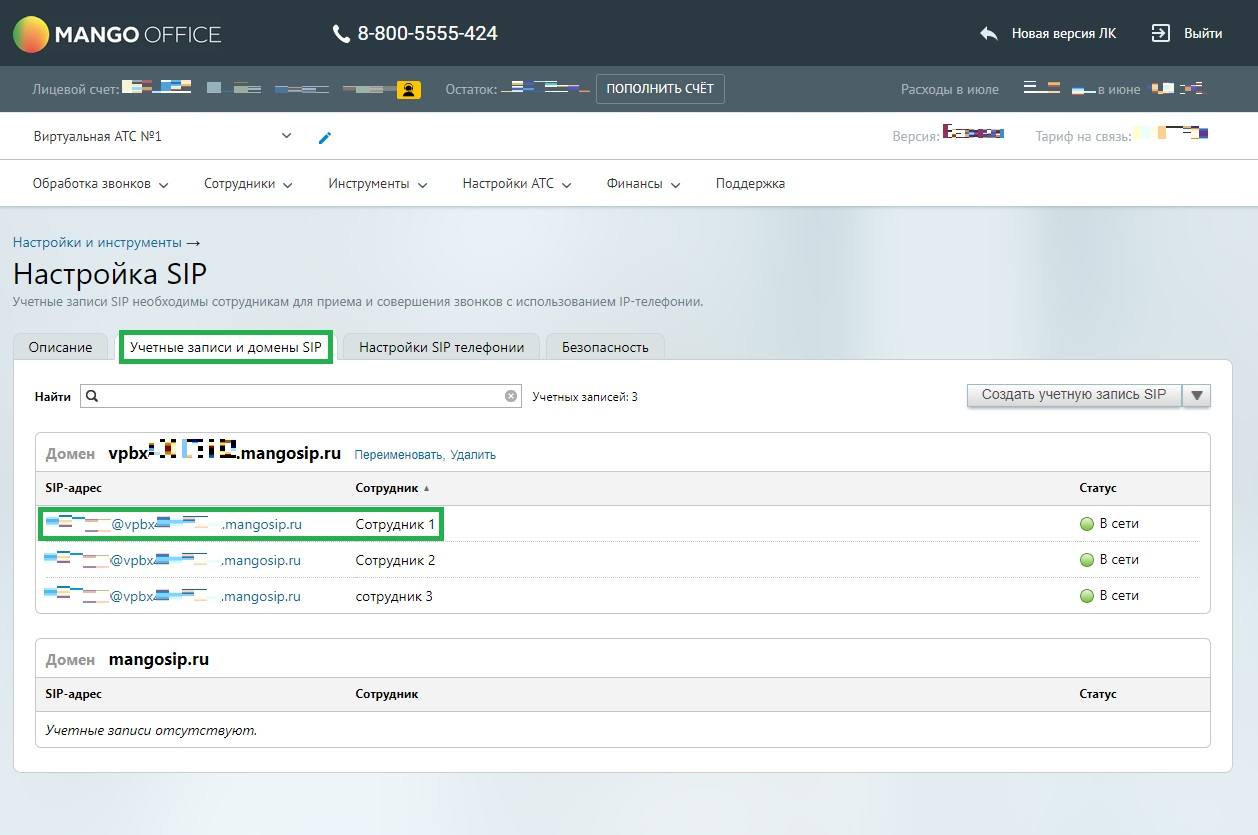The height and width of the screenshot is (835, 1258).
Task: Click the Учетных записей: 3 counter text
Action: point(585,397)
